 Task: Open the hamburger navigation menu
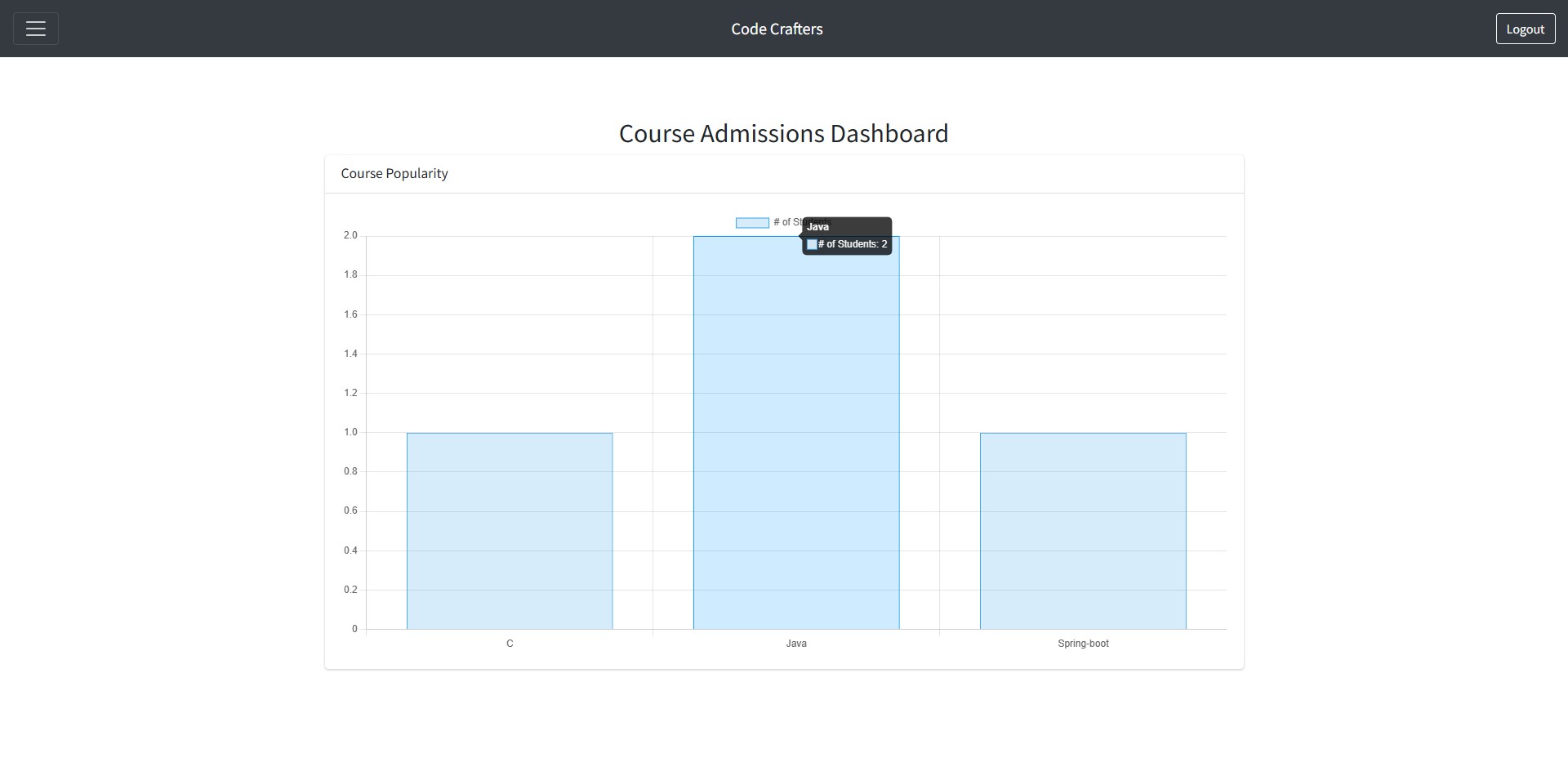[x=36, y=29]
